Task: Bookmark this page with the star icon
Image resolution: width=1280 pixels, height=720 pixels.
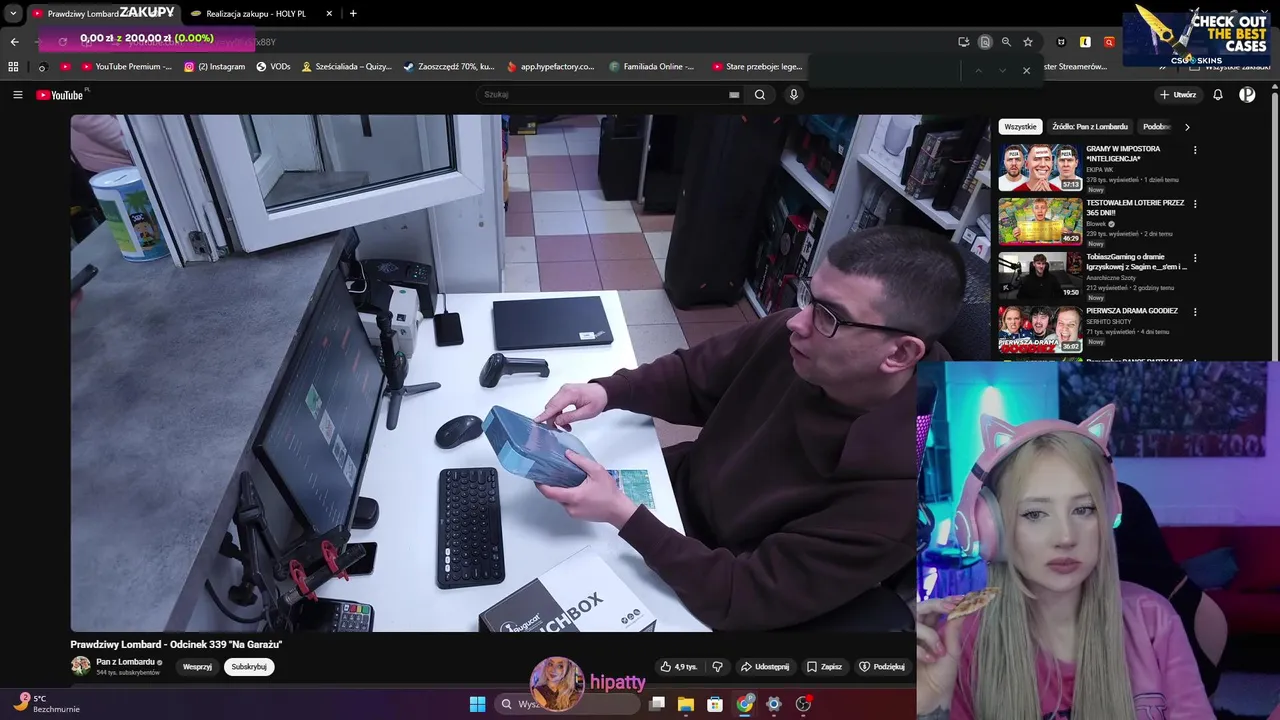Action: pos(1028,42)
